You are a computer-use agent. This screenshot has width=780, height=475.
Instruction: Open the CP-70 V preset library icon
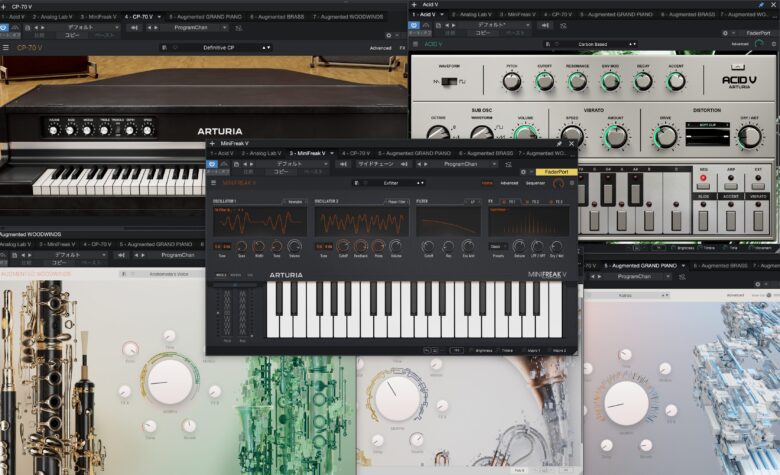point(164,48)
